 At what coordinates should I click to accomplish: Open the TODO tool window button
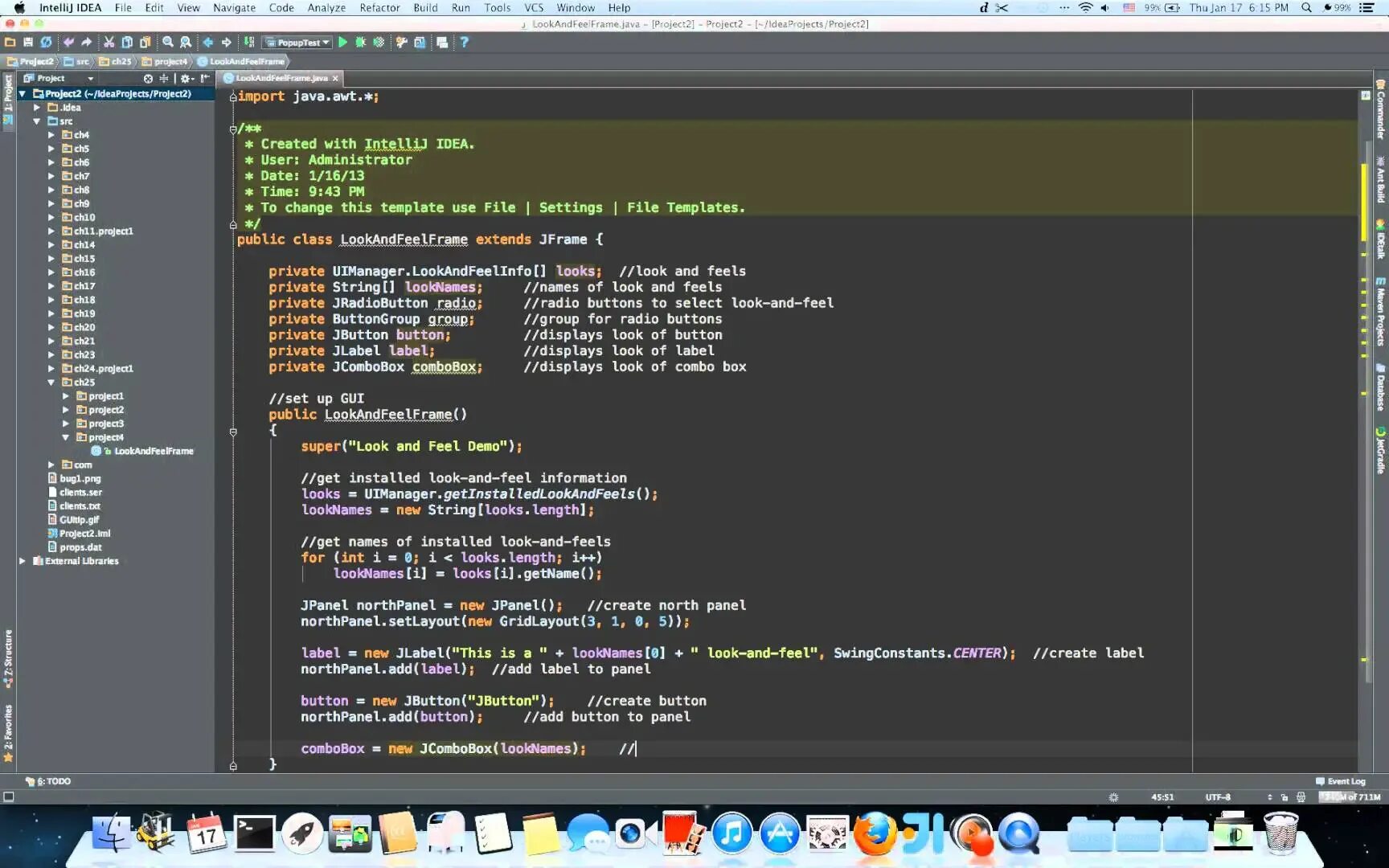coord(48,781)
